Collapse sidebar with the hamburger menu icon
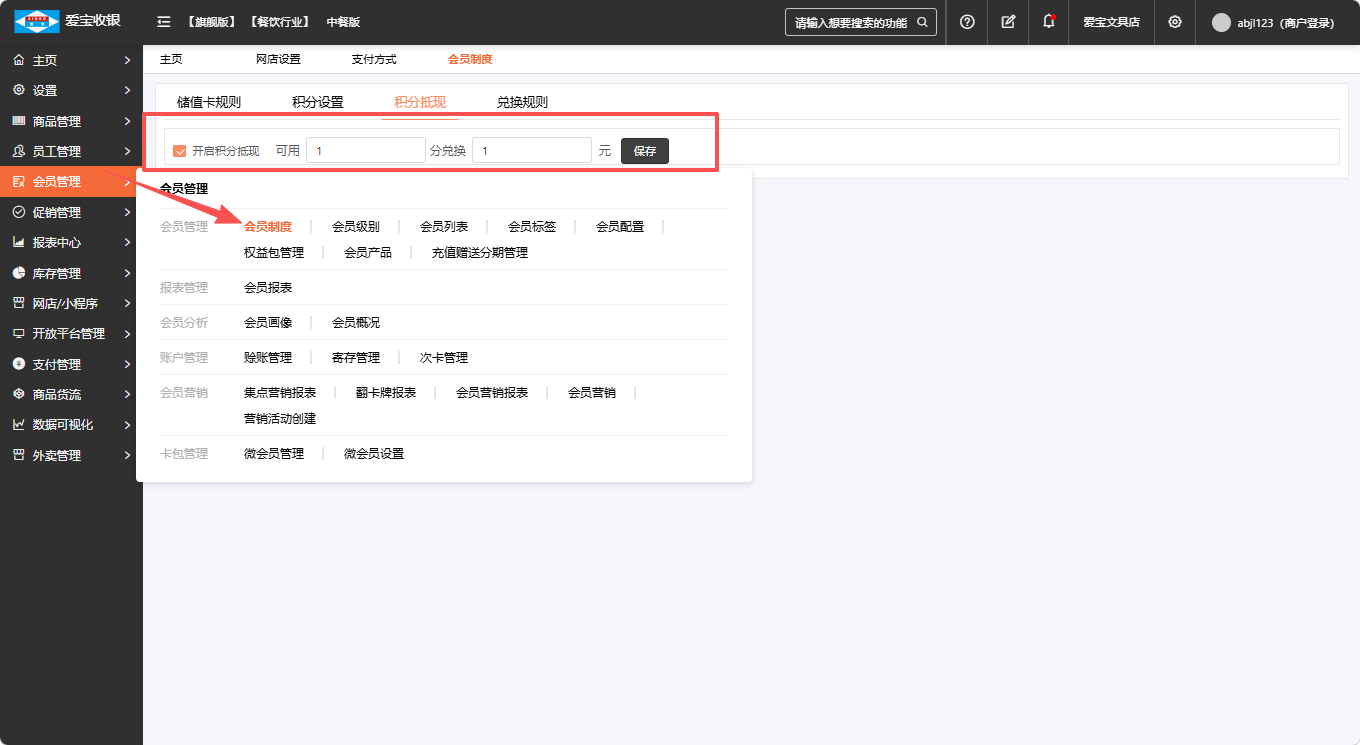 pyautogui.click(x=164, y=22)
